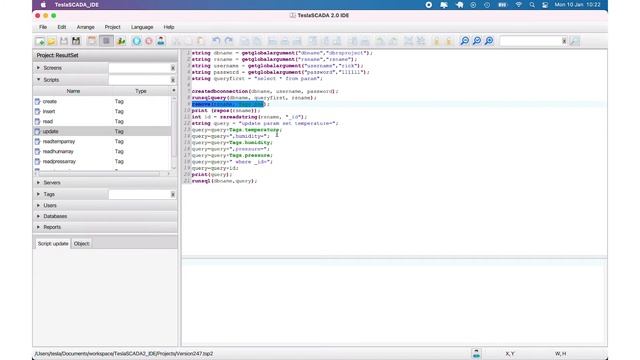
Task: Open a project with the yellow folder icon
Action: click(x=51, y=41)
